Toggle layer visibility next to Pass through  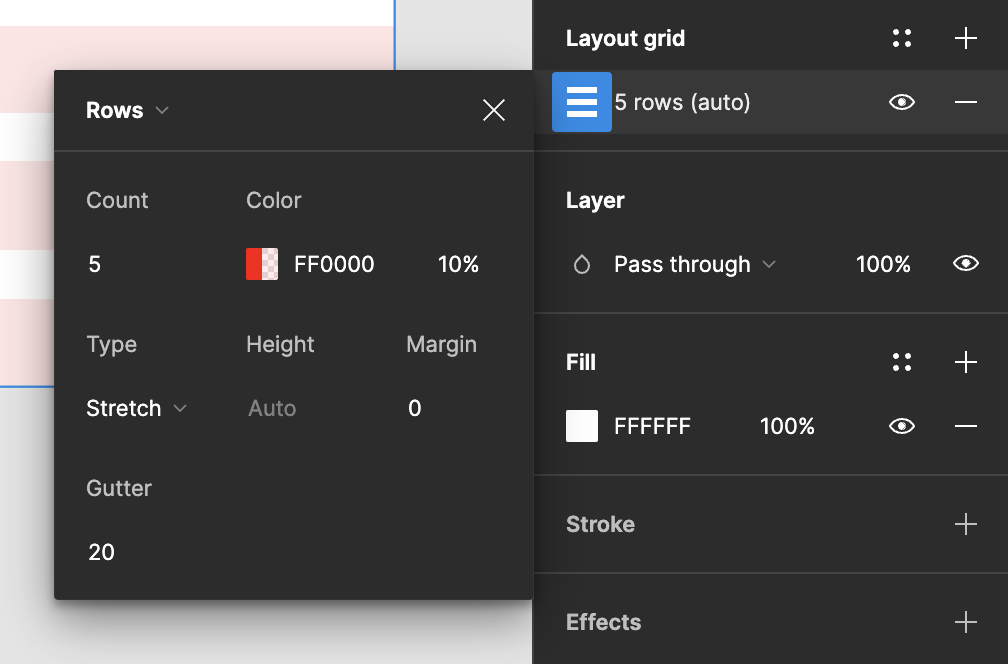coord(965,263)
